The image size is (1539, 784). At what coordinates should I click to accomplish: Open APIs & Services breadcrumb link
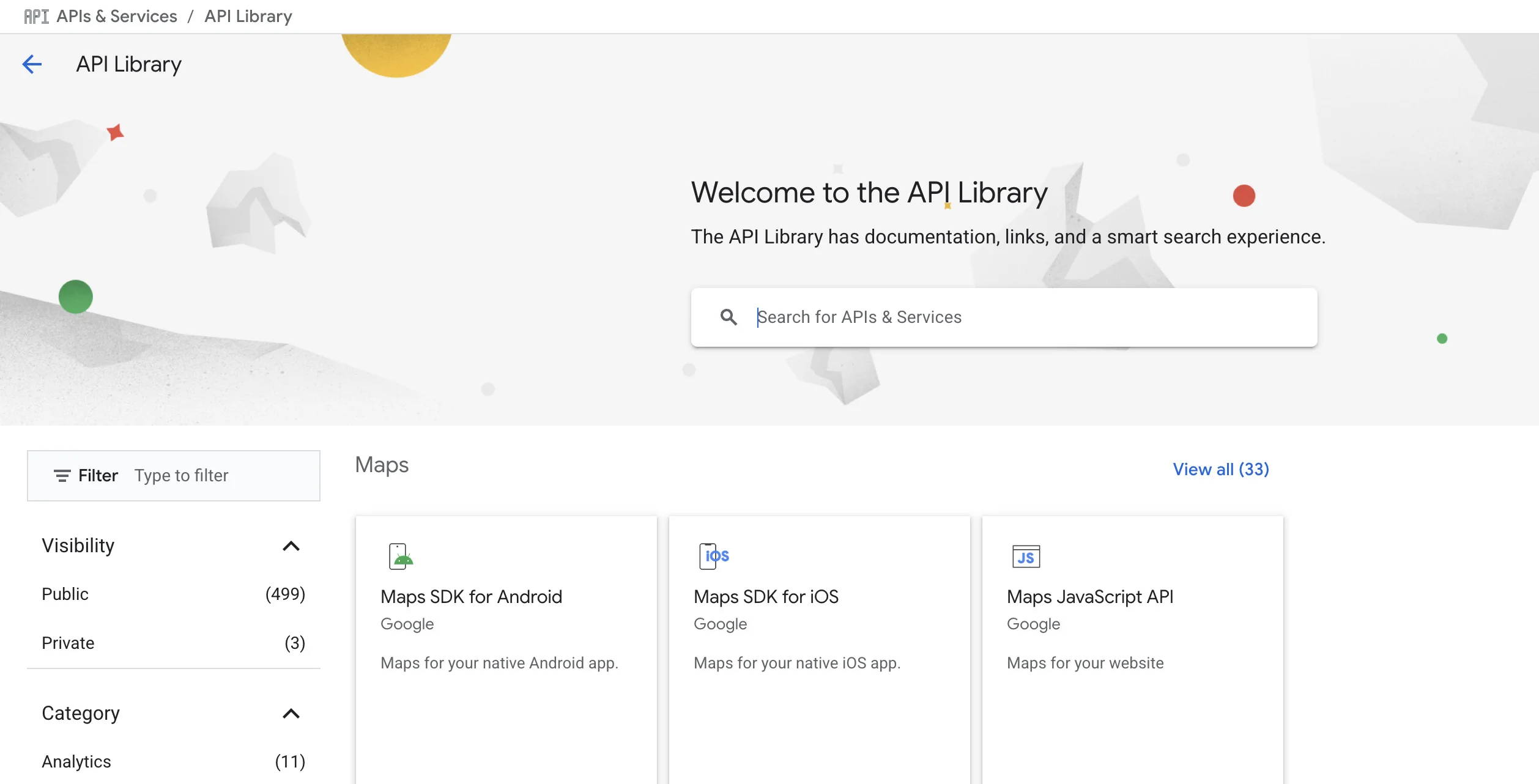(117, 17)
